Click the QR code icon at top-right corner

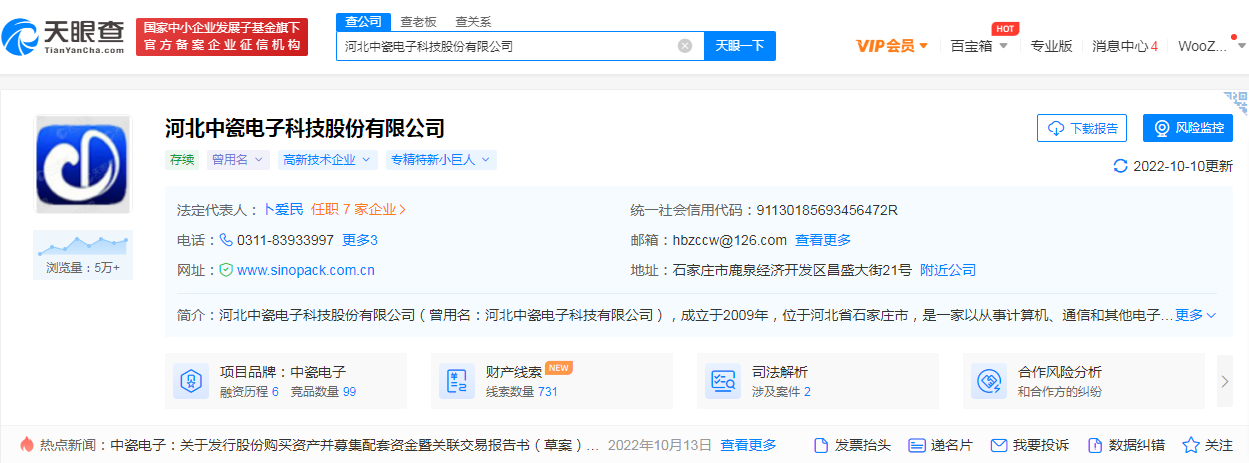coord(1237,102)
